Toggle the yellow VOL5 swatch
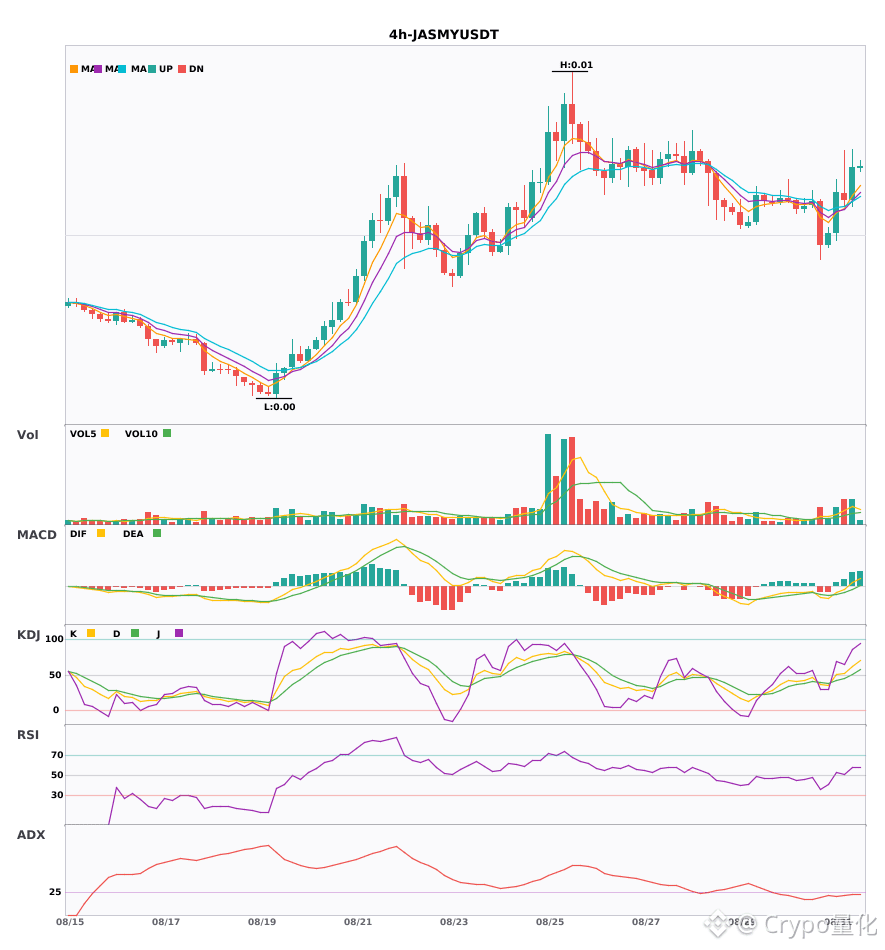This screenshot has height=950, width=885. coord(105,433)
